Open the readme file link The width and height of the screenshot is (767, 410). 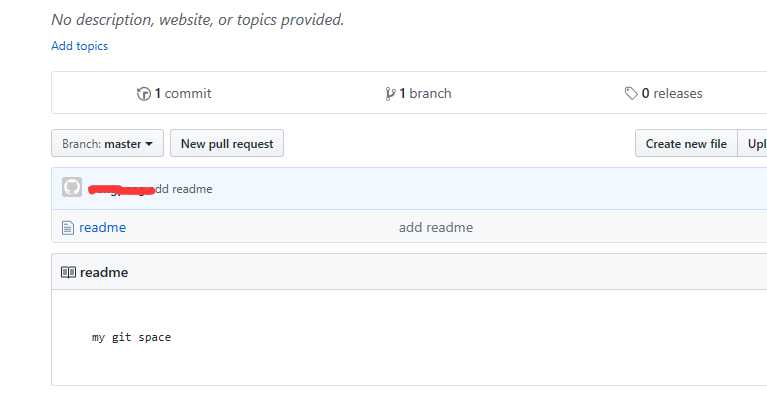(x=103, y=228)
